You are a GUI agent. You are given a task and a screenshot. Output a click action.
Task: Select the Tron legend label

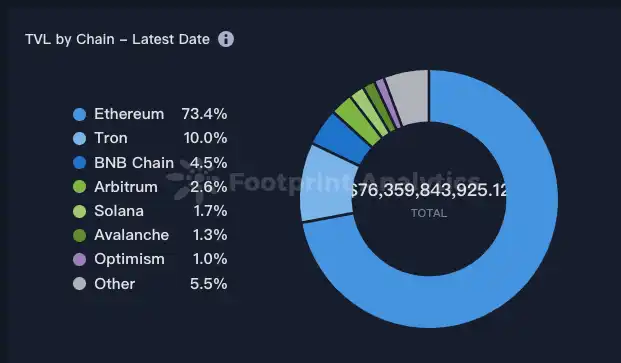tap(111, 138)
